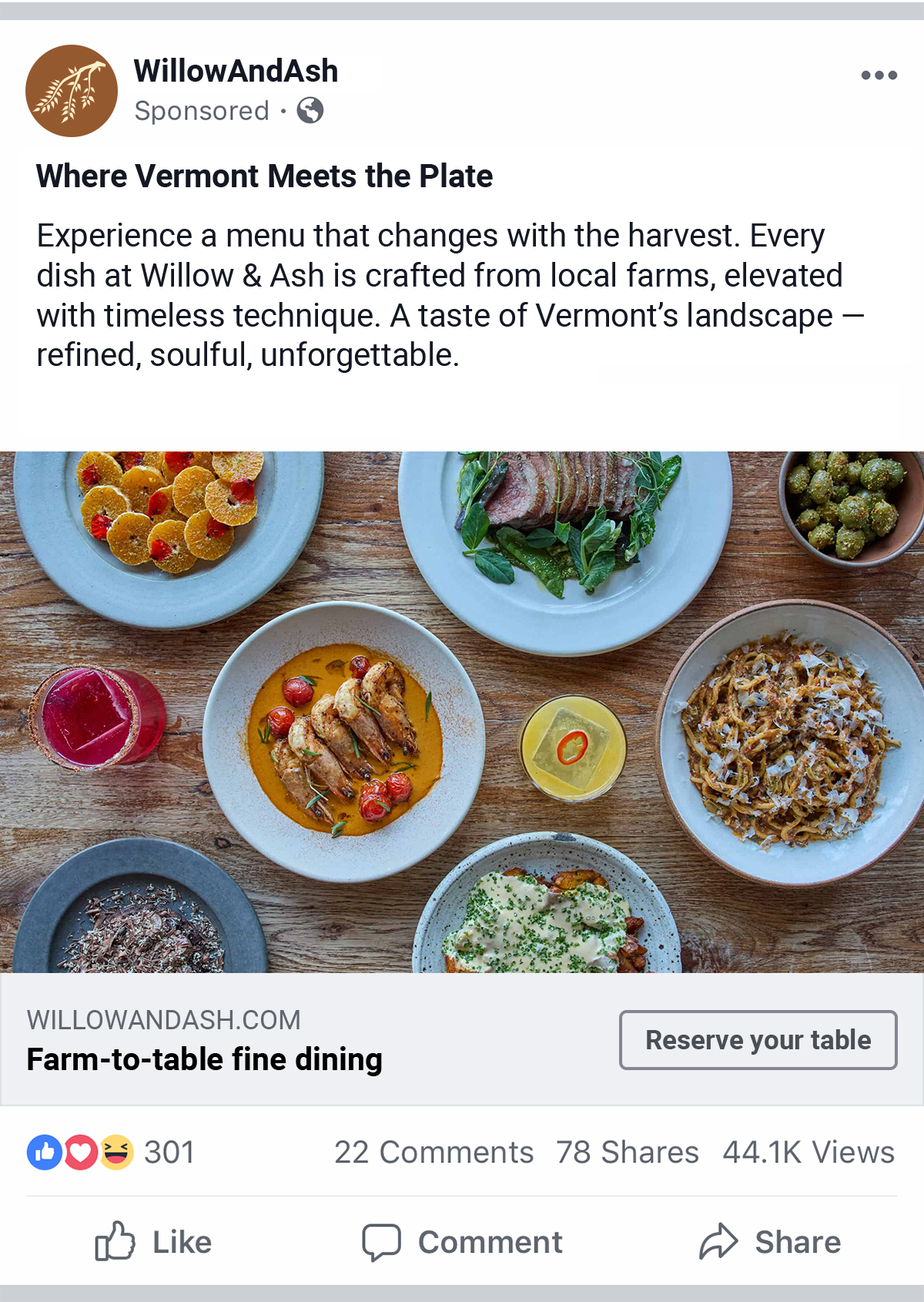Click the Comment speech bubble icon

(x=381, y=1241)
